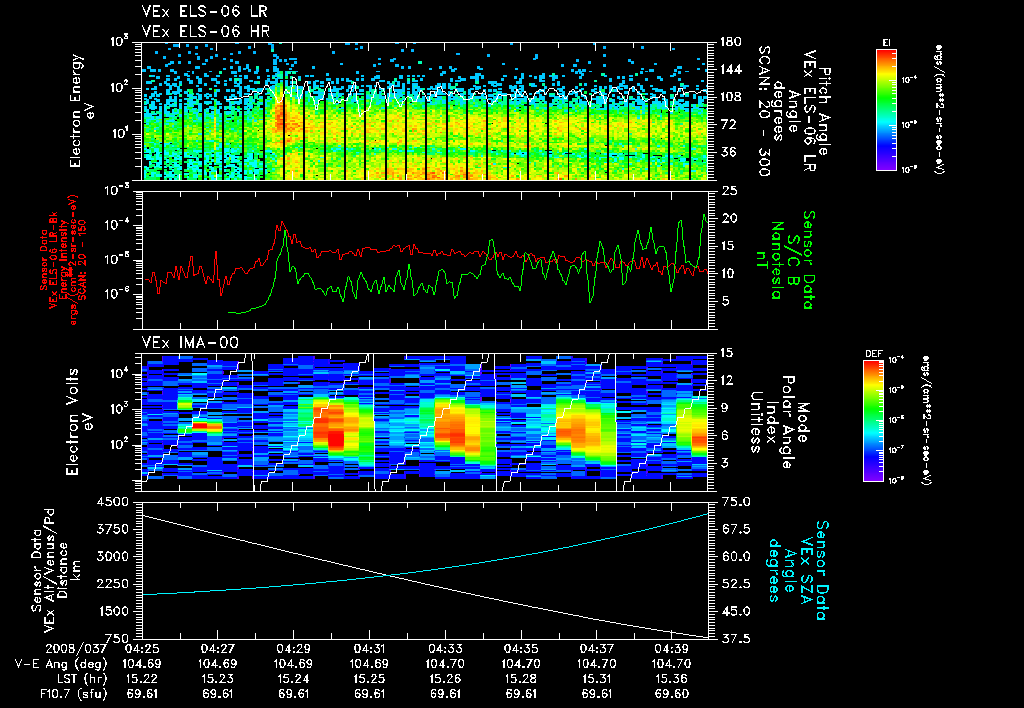This screenshot has width=1024, height=708.
Task: Click the 'Electron Energy eV' axis label
Action: [82, 112]
